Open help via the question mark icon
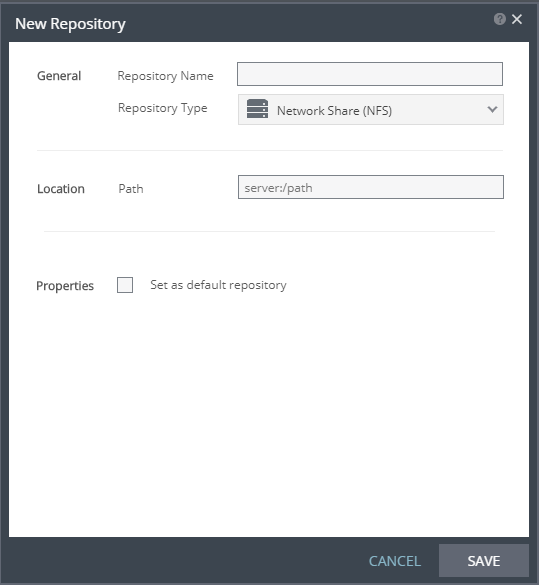The height and width of the screenshot is (585, 539). pos(499,19)
